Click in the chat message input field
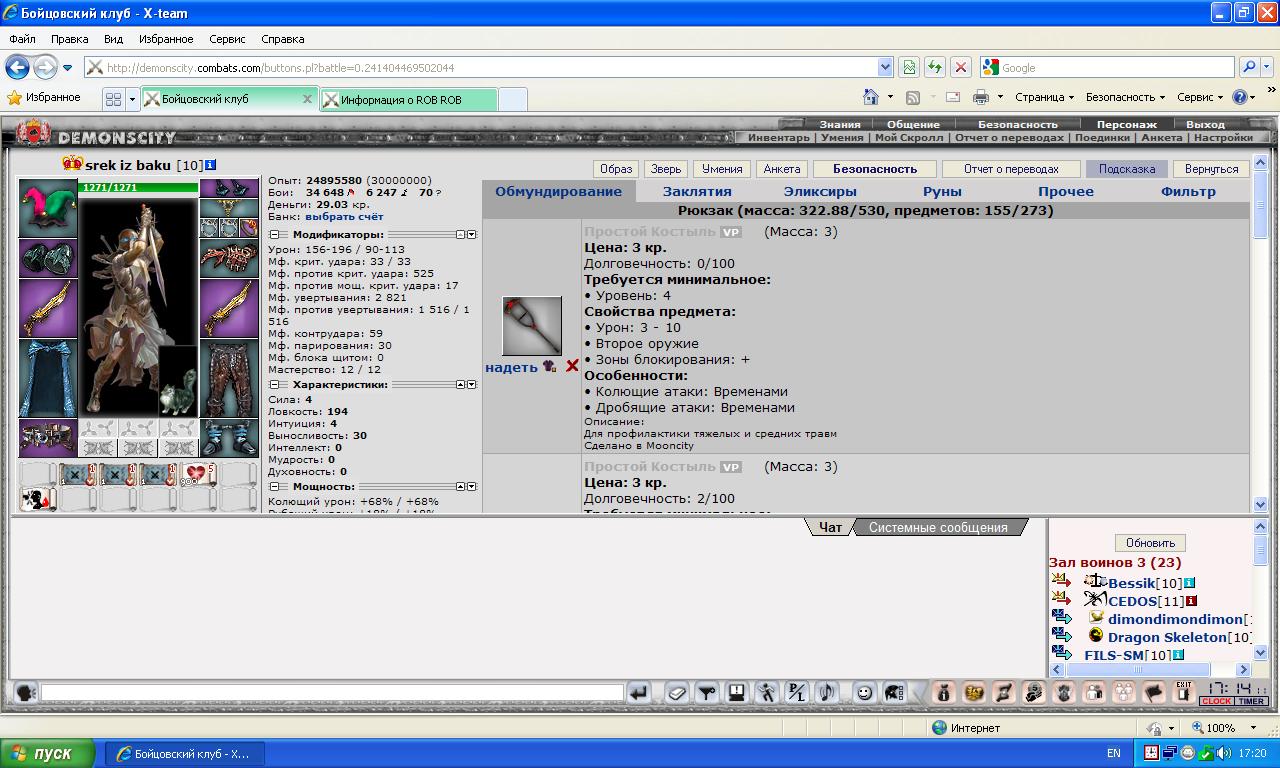The image size is (1280, 768). click(332, 692)
